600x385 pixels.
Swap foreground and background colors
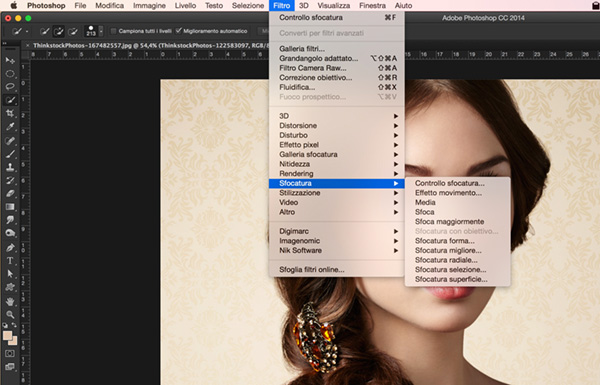coord(14,325)
